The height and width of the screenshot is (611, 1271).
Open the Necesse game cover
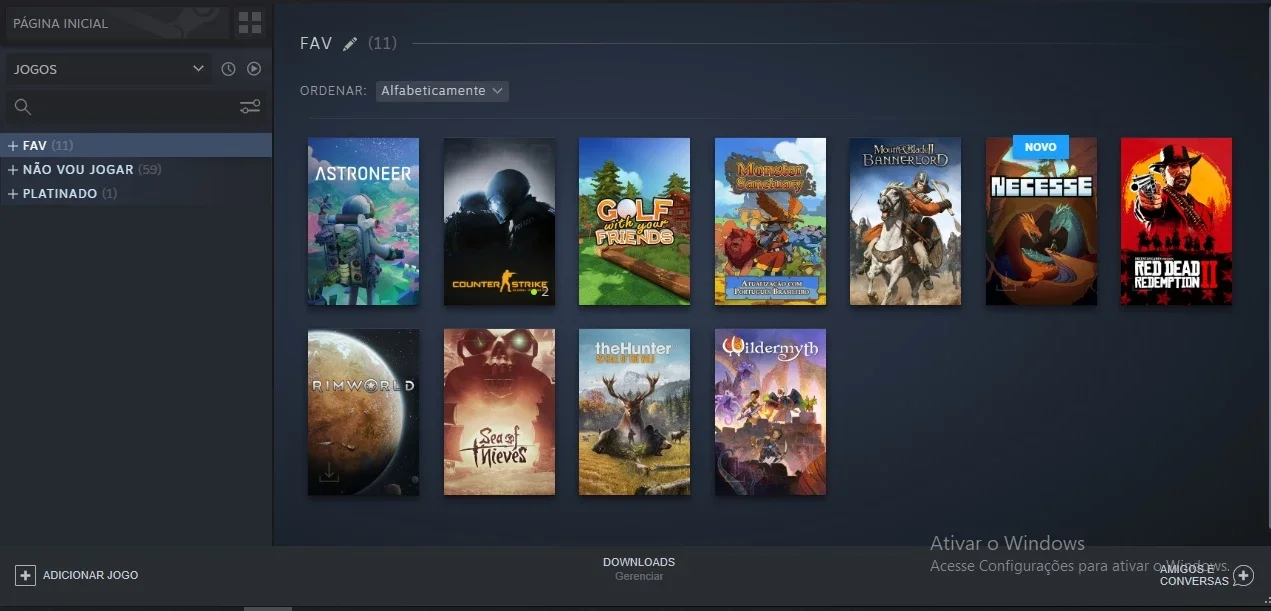(1041, 221)
